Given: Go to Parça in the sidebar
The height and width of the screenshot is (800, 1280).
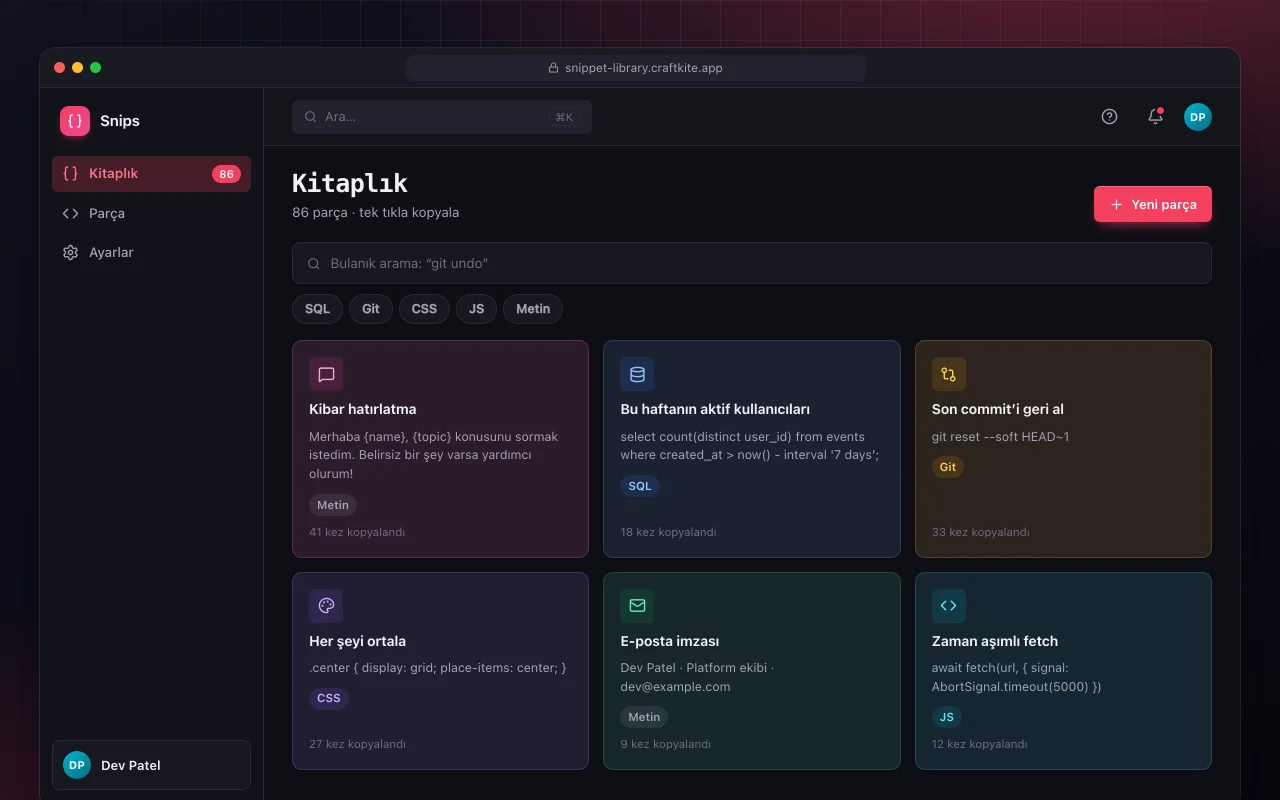Looking at the screenshot, I should coord(151,213).
